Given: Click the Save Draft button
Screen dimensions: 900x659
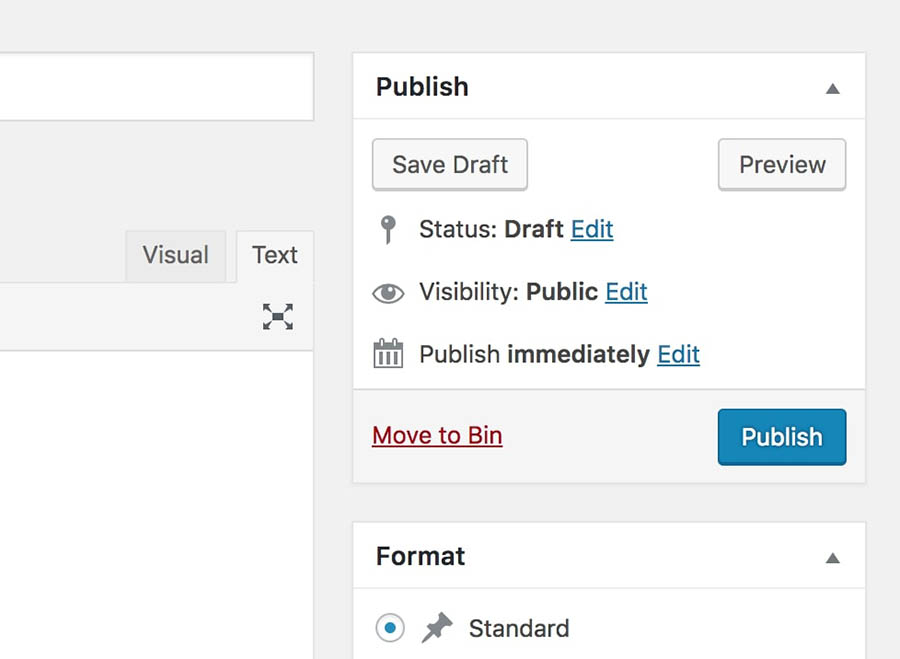Looking at the screenshot, I should pyautogui.click(x=450, y=165).
